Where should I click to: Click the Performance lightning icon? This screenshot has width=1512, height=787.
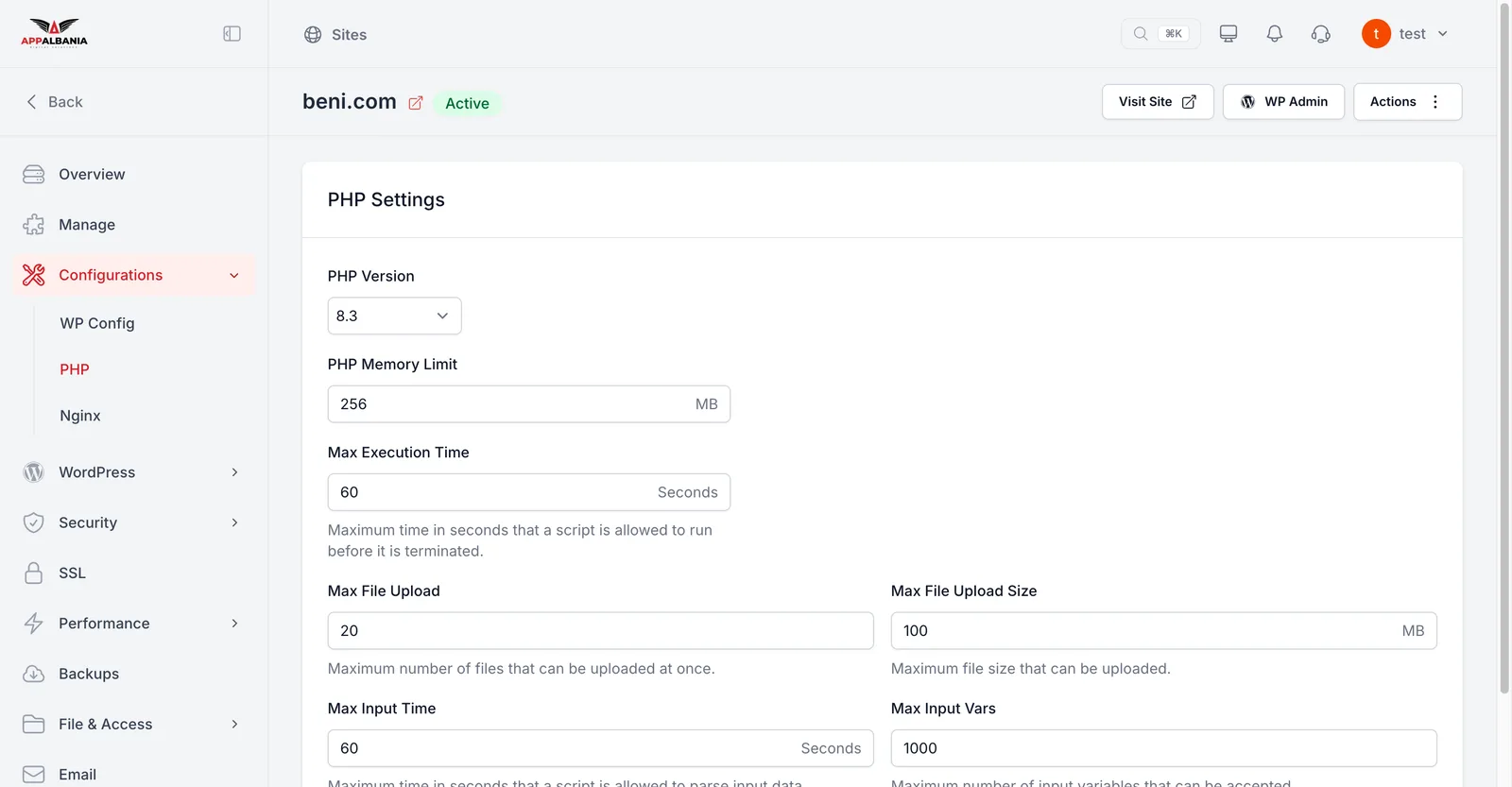[x=34, y=624]
